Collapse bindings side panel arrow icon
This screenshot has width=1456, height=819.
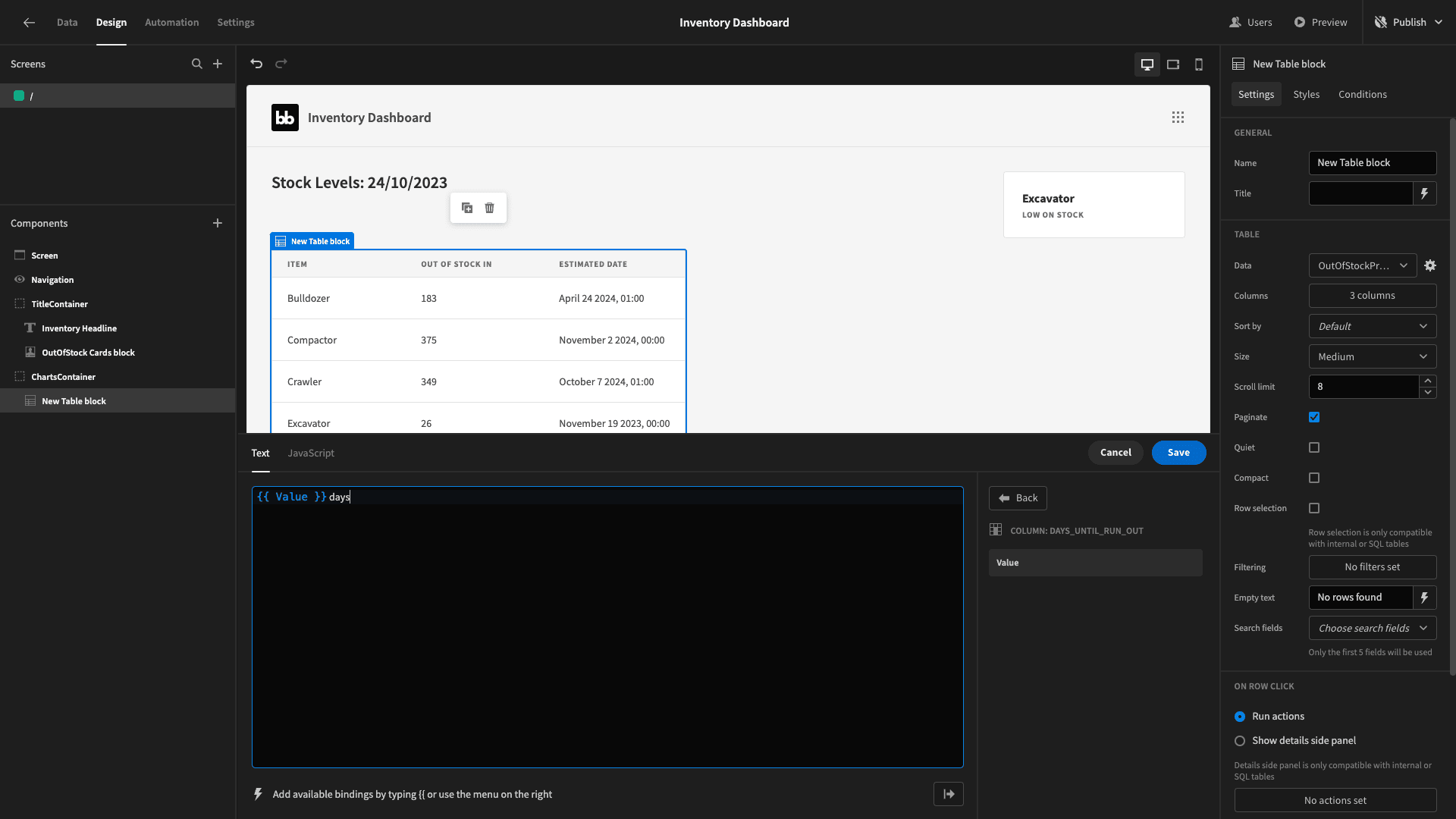tap(949, 794)
